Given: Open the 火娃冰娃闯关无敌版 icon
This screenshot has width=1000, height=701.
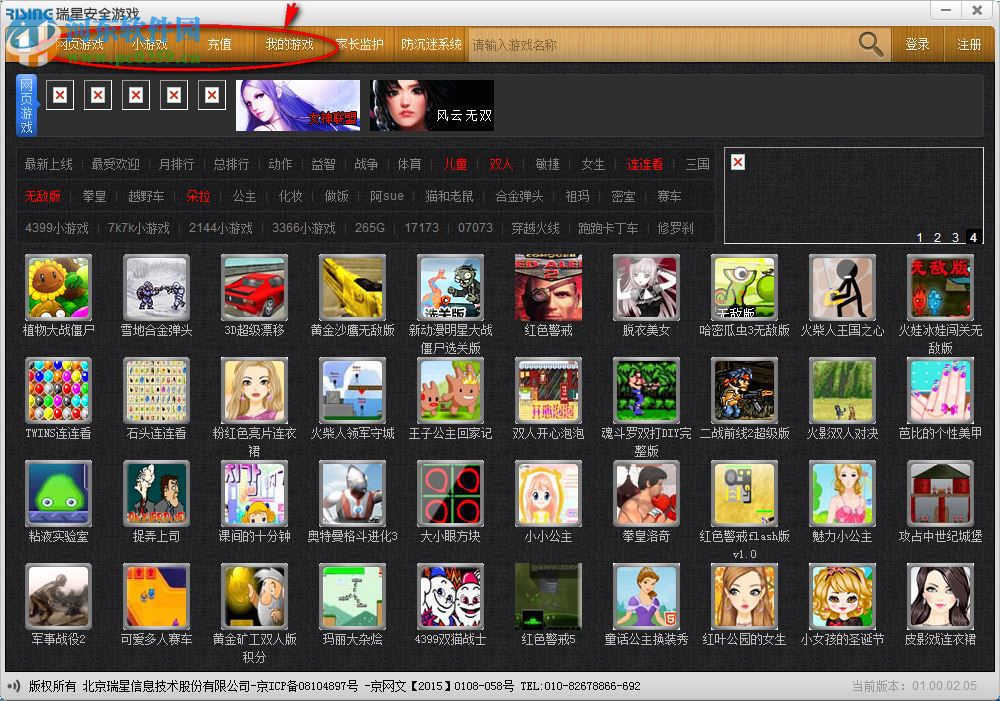Looking at the screenshot, I should pos(940,287).
